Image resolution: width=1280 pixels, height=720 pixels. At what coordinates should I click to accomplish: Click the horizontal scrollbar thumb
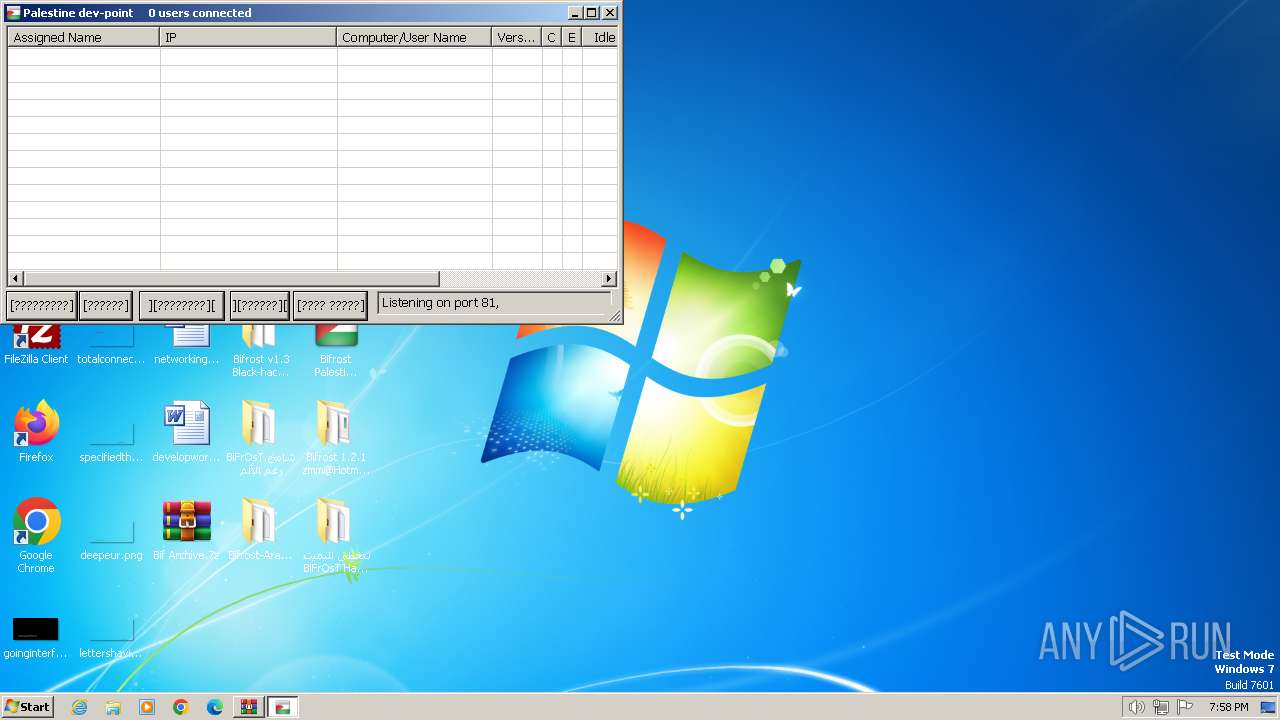point(231,279)
